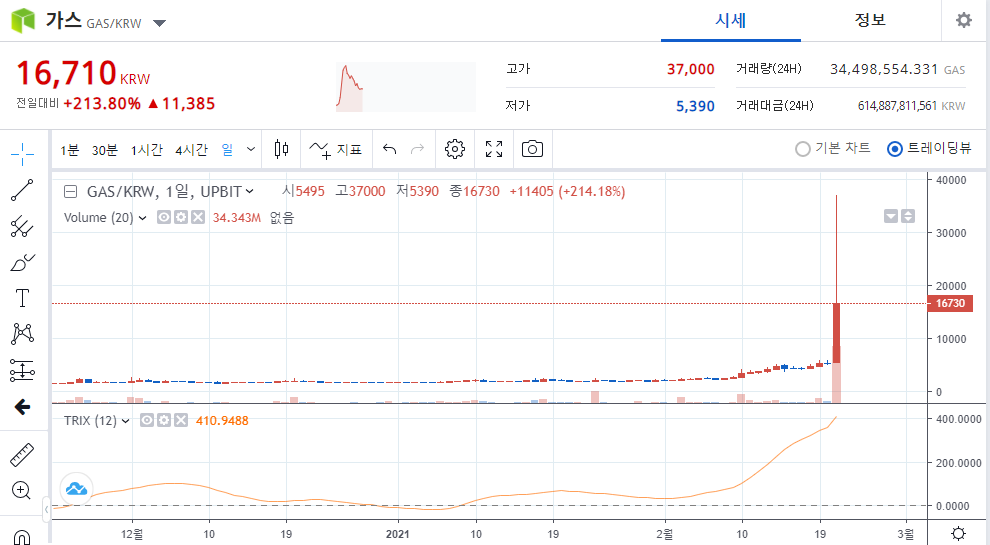
Task: Select the long position forecasting tool
Action: pos(22,371)
